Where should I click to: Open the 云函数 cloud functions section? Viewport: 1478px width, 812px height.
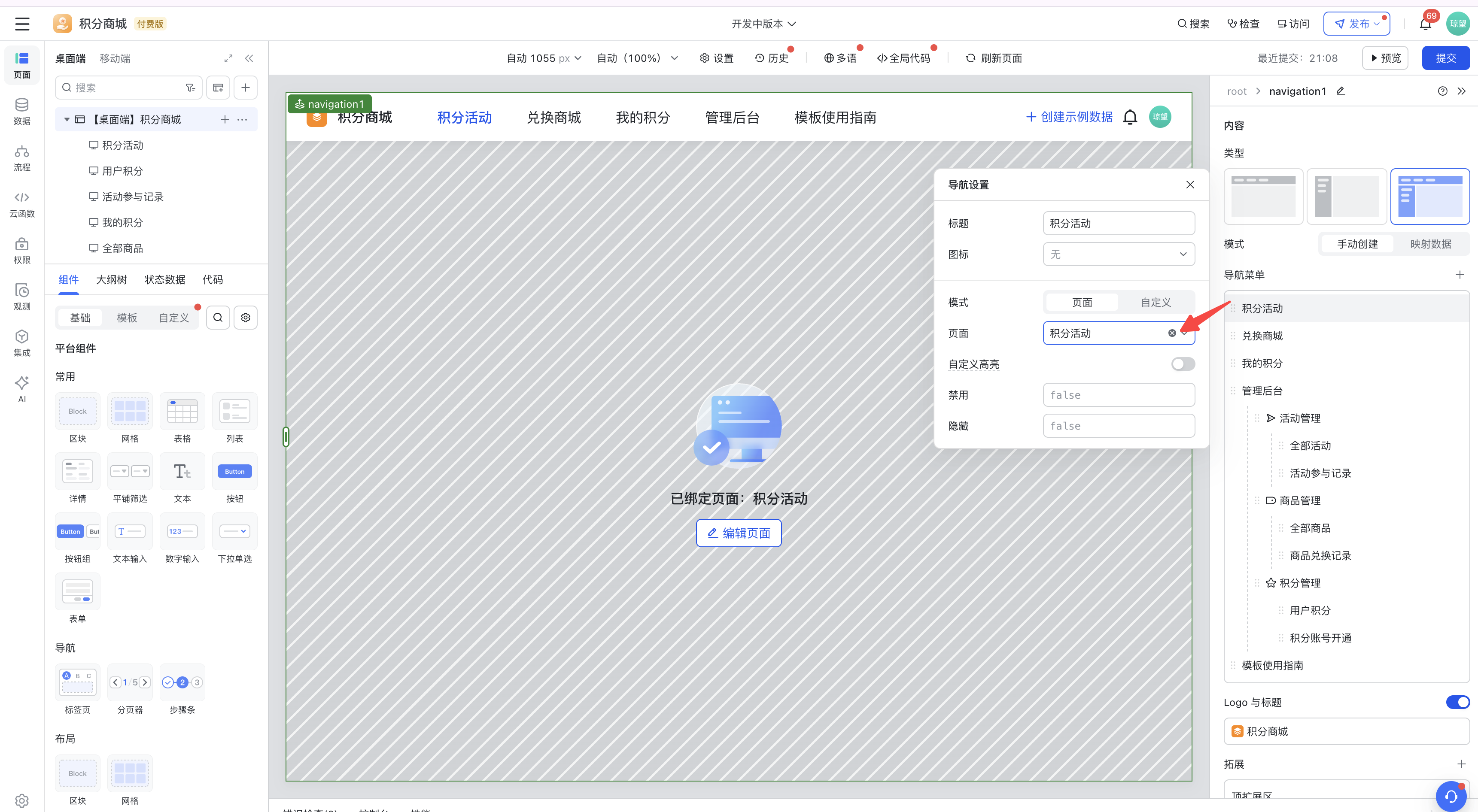pyautogui.click(x=22, y=204)
